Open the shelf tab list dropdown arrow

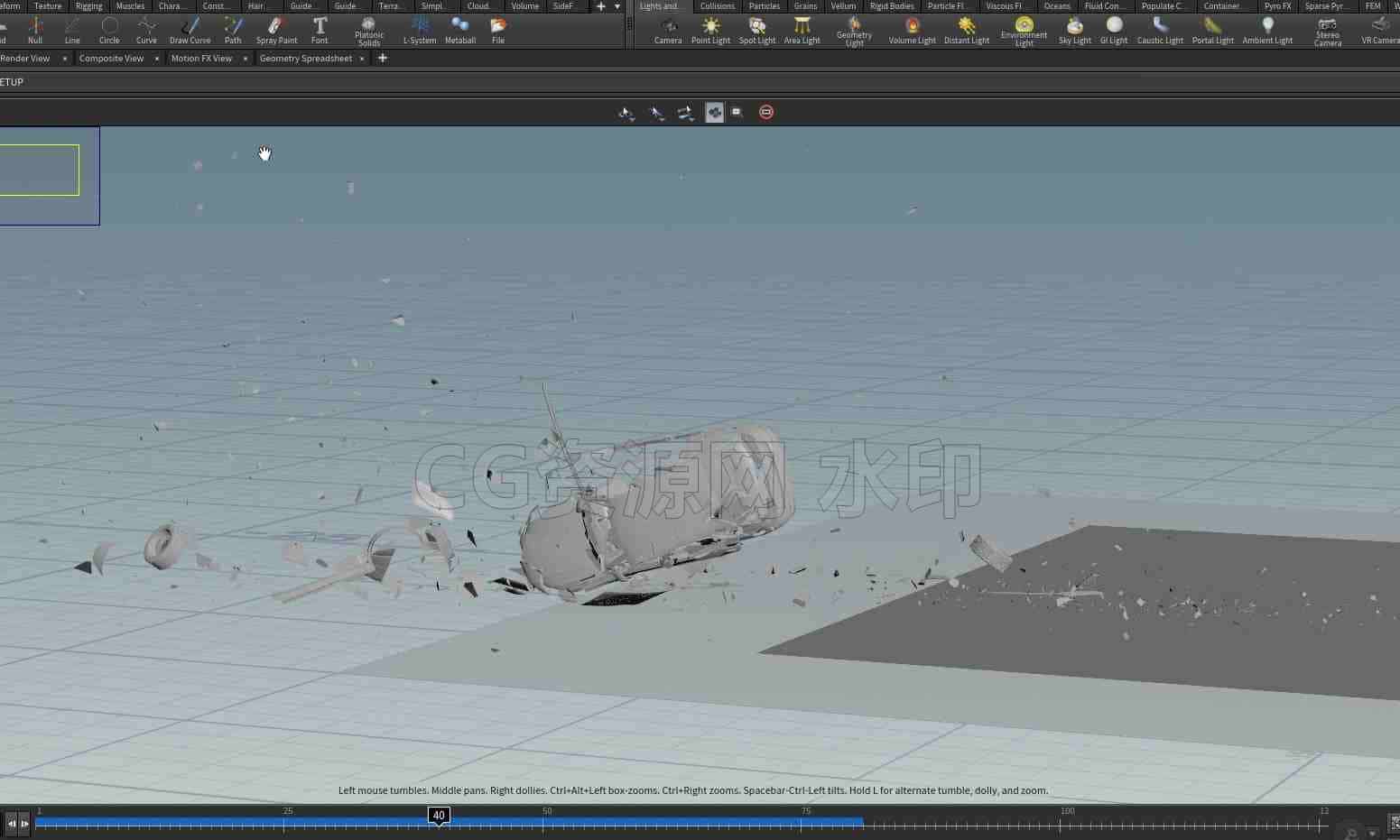click(617, 6)
